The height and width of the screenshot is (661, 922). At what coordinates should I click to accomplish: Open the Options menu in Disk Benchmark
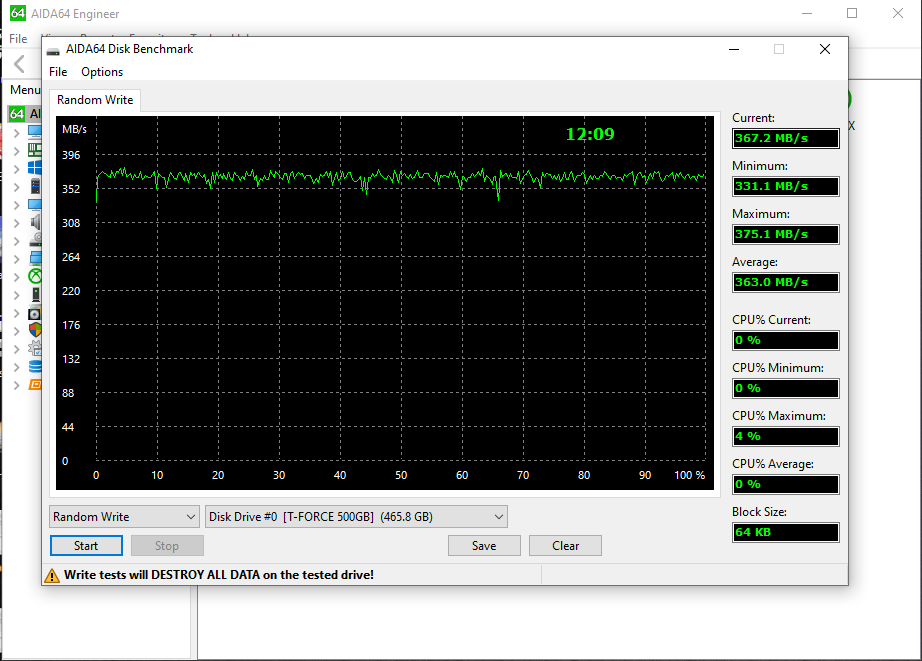point(102,72)
